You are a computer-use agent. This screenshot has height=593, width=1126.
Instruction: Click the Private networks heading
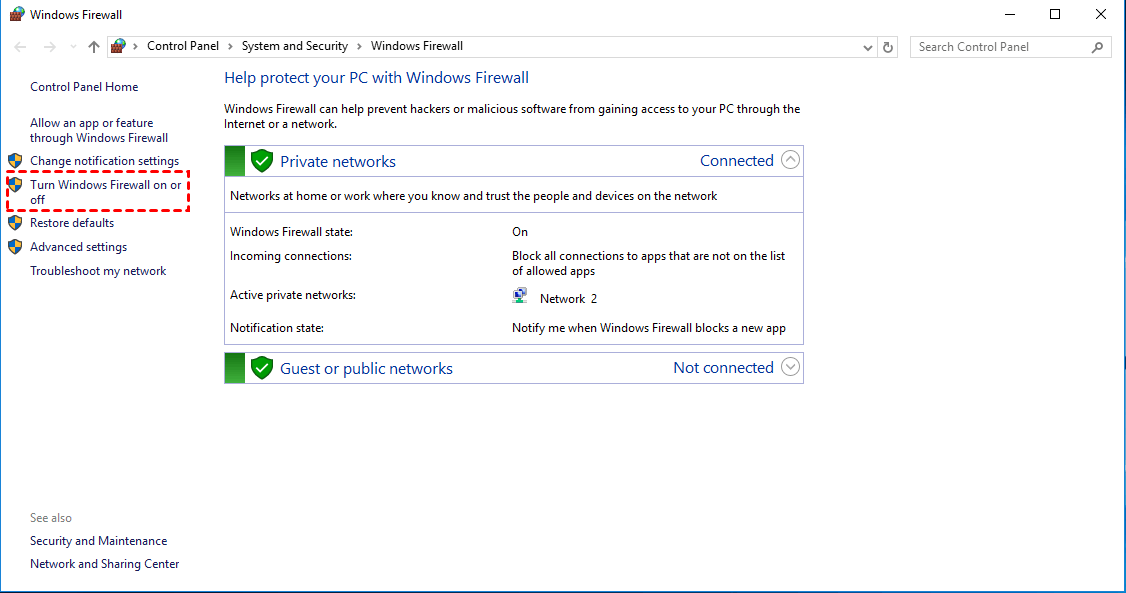point(338,162)
